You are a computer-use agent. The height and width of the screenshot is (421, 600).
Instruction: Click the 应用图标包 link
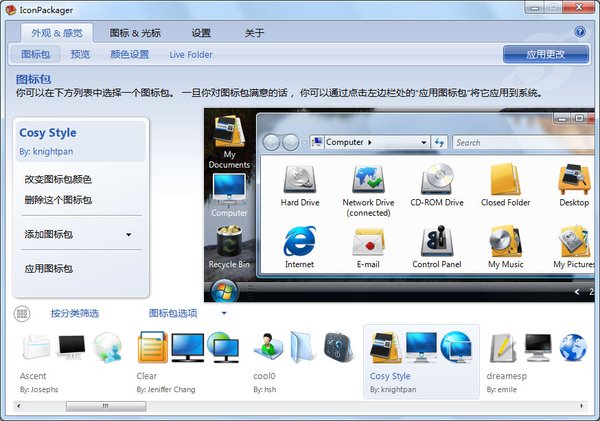click(49, 269)
